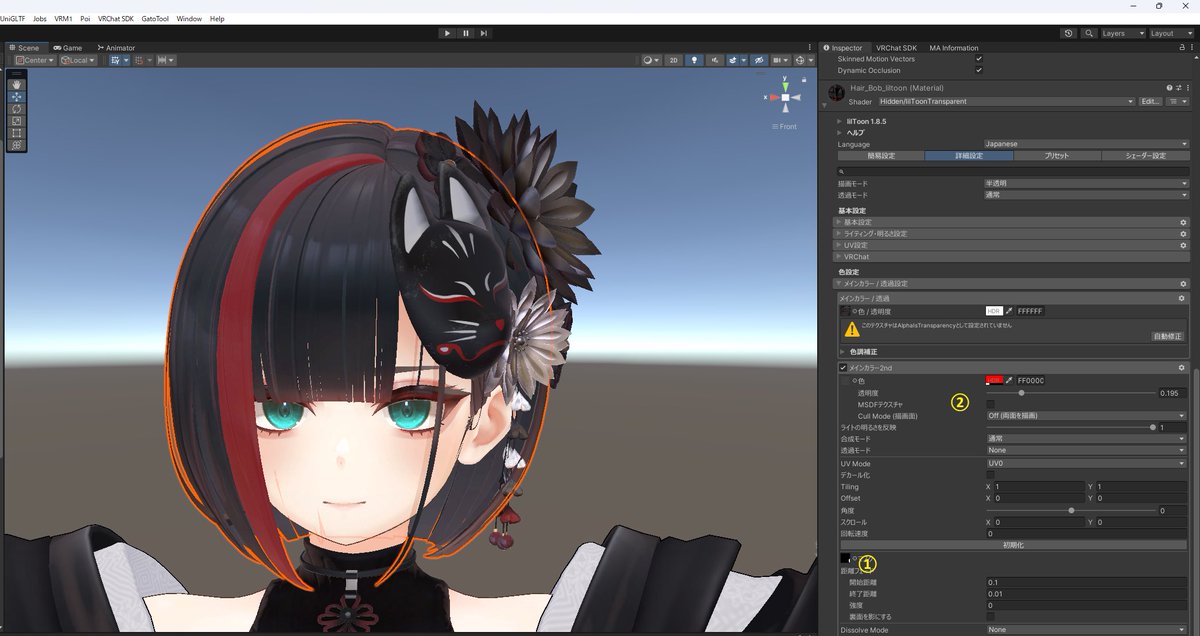Viewport: 1200px width, 636px height.
Task: Open the Language dropdown set to Japanese
Action: [1086, 144]
